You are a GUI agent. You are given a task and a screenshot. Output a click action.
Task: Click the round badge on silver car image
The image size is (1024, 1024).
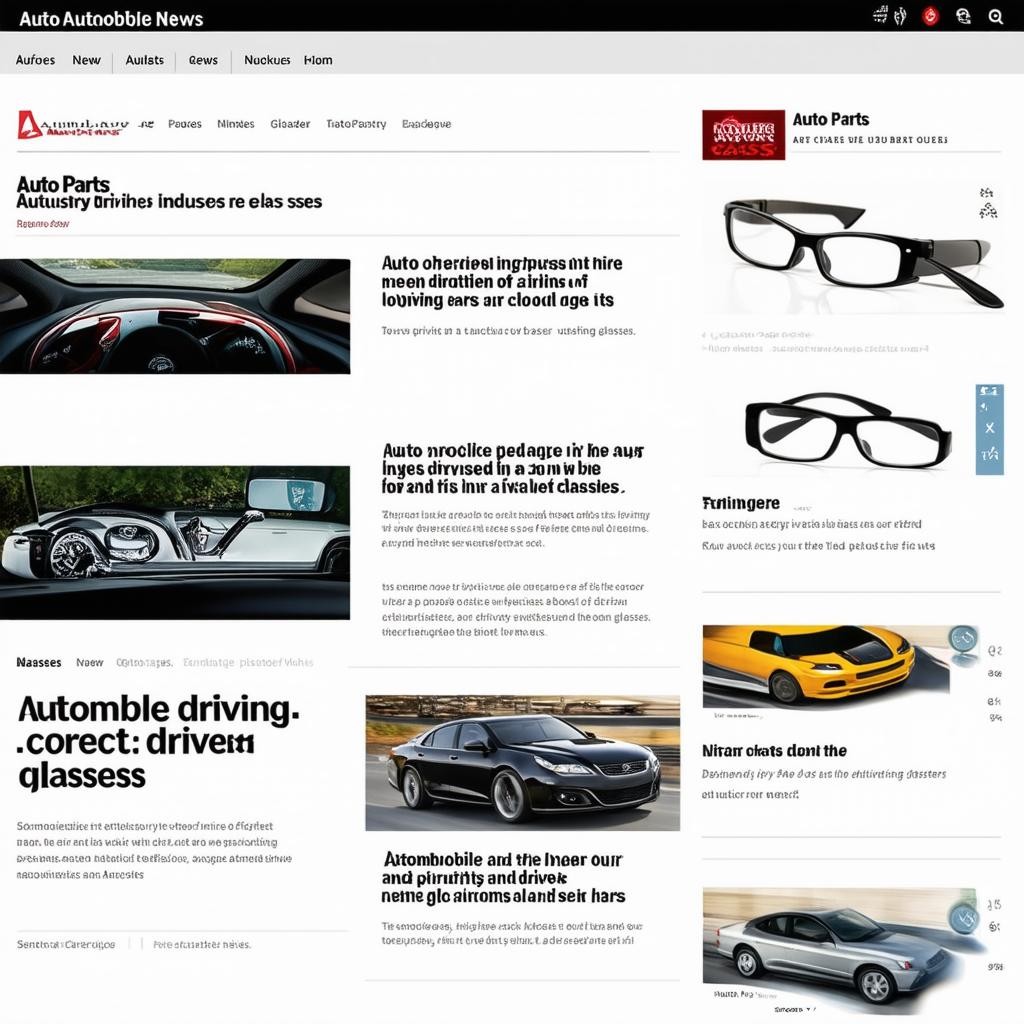[x=963, y=918]
